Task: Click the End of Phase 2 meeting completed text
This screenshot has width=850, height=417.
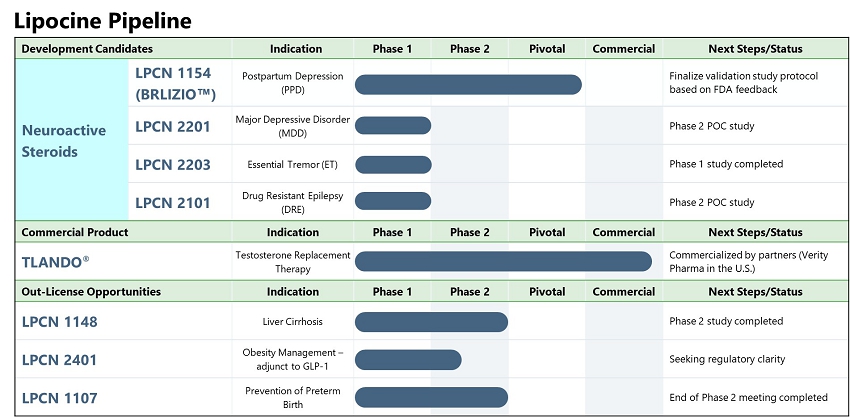Action: click(x=748, y=397)
